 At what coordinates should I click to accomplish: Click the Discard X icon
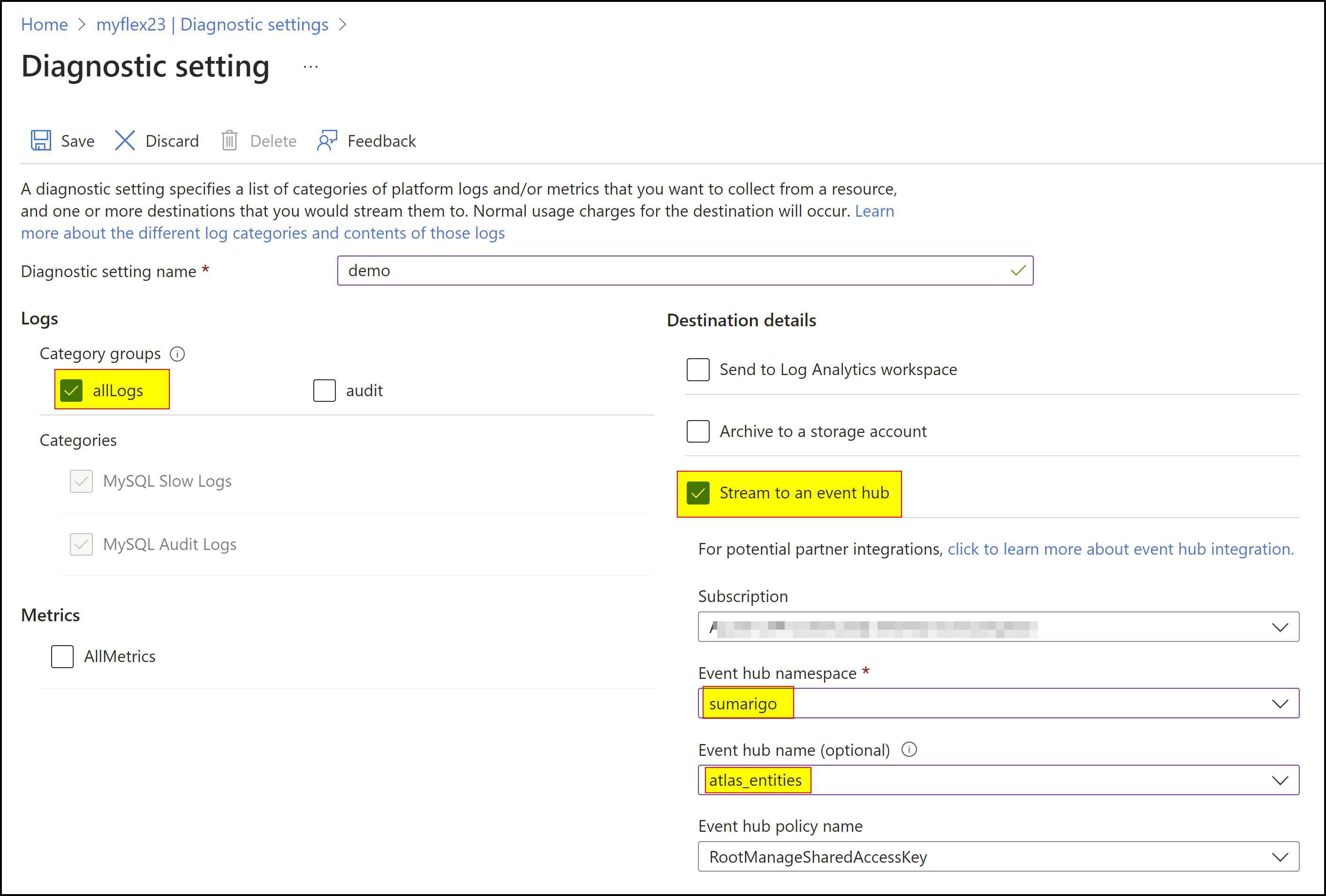(125, 140)
